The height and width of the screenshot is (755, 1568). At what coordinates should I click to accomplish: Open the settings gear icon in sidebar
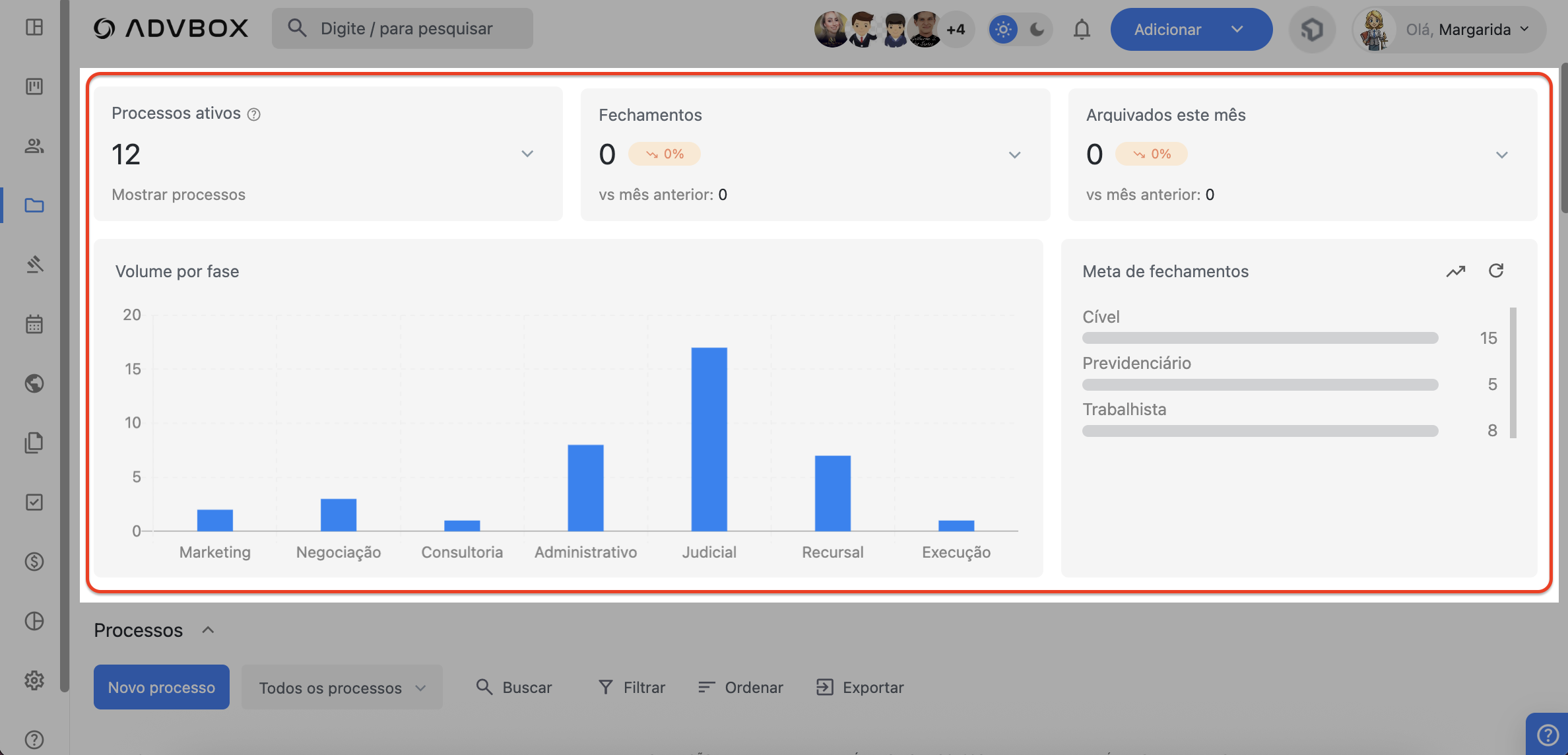point(34,680)
